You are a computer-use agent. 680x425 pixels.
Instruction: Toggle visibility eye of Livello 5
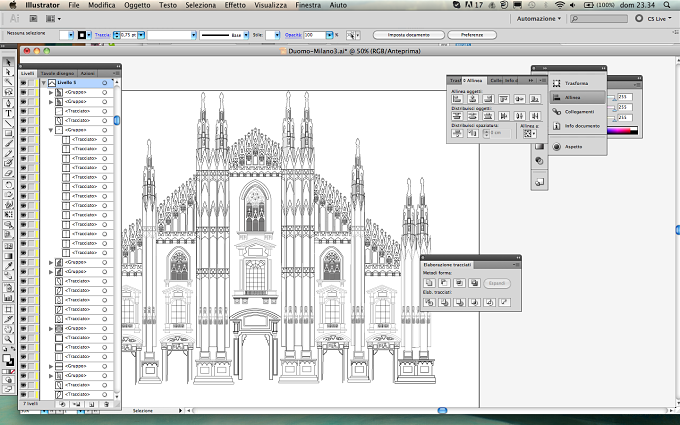click(23, 82)
